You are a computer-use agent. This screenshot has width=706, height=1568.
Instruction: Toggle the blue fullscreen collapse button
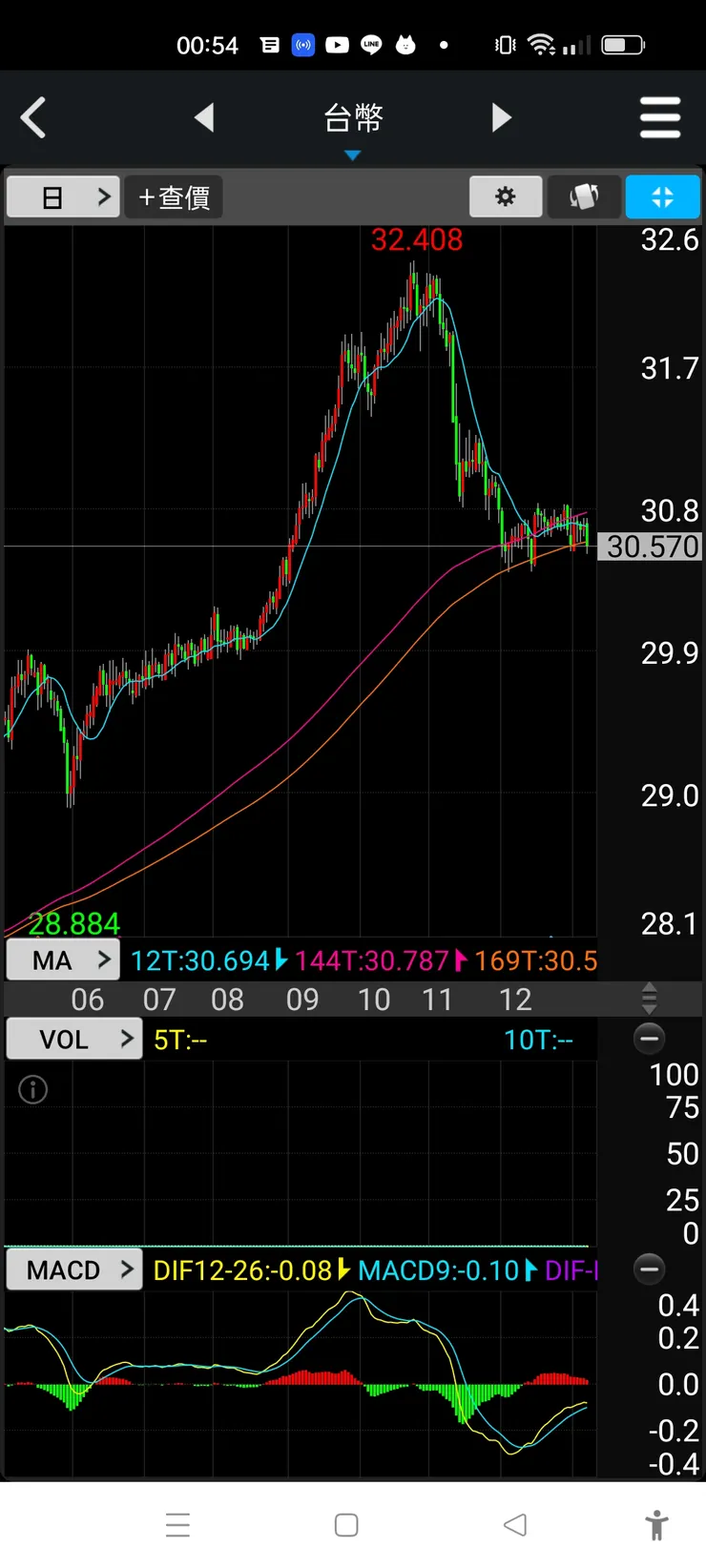coord(662,197)
